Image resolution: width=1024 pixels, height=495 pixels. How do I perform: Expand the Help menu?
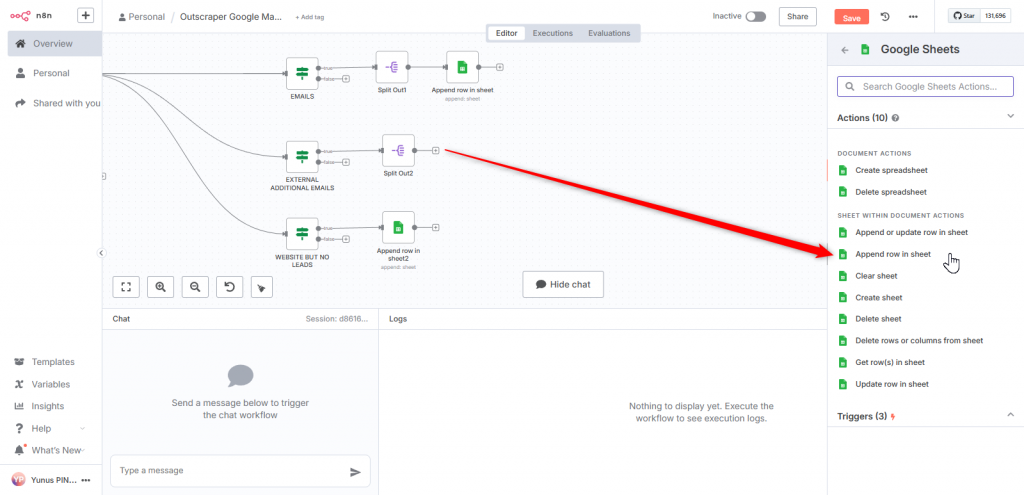(x=50, y=428)
